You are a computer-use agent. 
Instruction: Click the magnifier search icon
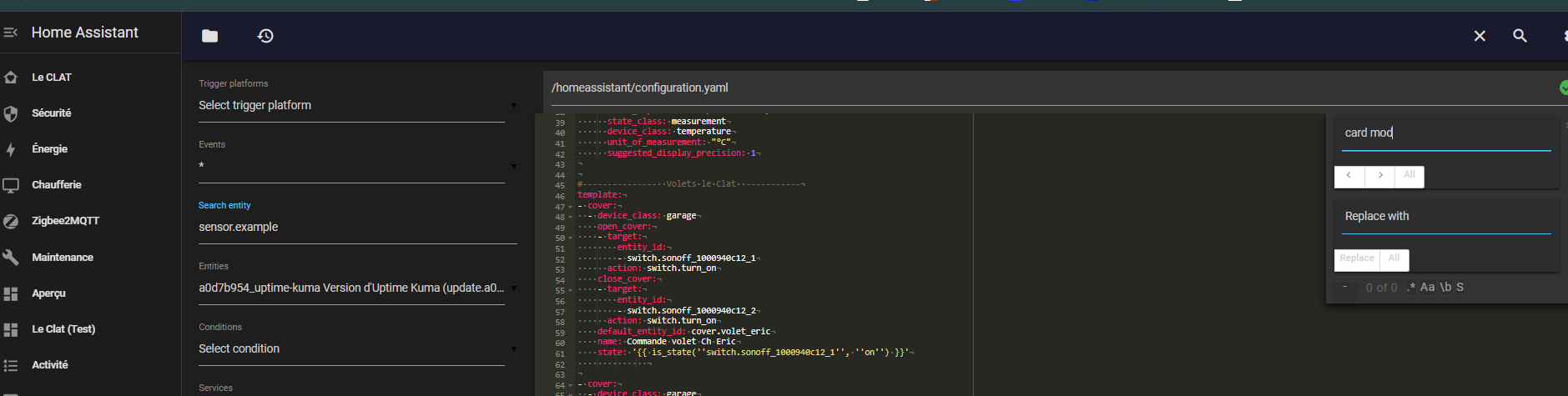(1520, 36)
